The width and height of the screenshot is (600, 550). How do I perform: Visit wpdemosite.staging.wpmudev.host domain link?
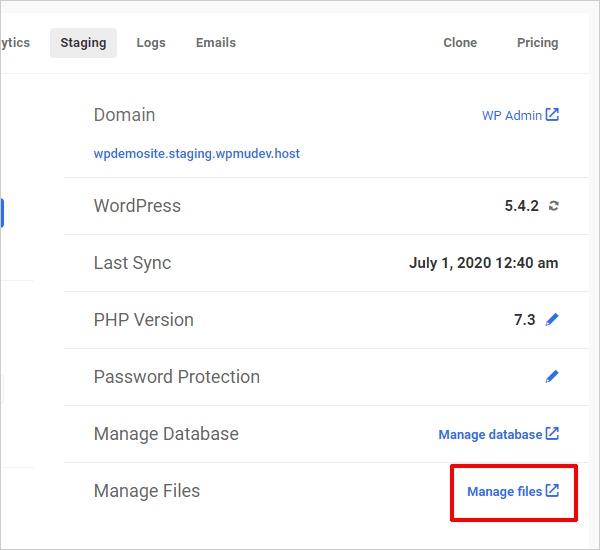pos(197,153)
